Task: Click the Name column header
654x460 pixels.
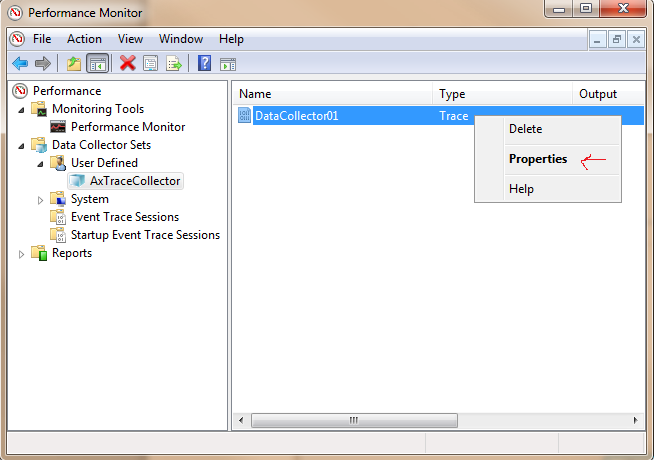Action: point(330,94)
